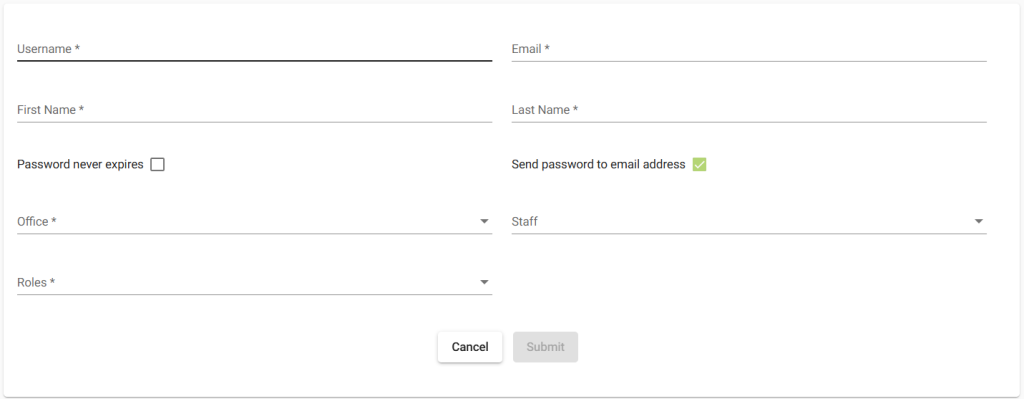The height and width of the screenshot is (399, 1024).
Task: Click the 'Staff' field label
Action: coord(524,221)
